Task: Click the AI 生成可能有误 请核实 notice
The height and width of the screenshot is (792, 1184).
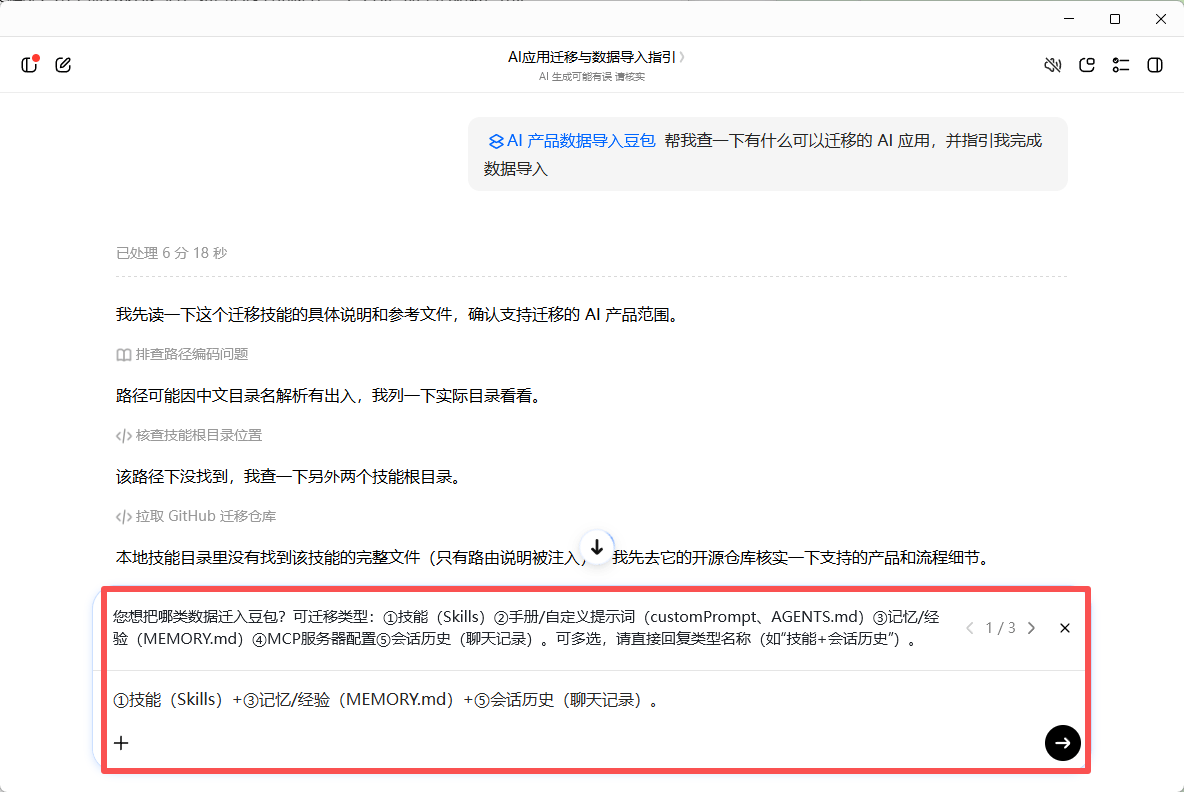Action: pyautogui.click(x=592, y=77)
